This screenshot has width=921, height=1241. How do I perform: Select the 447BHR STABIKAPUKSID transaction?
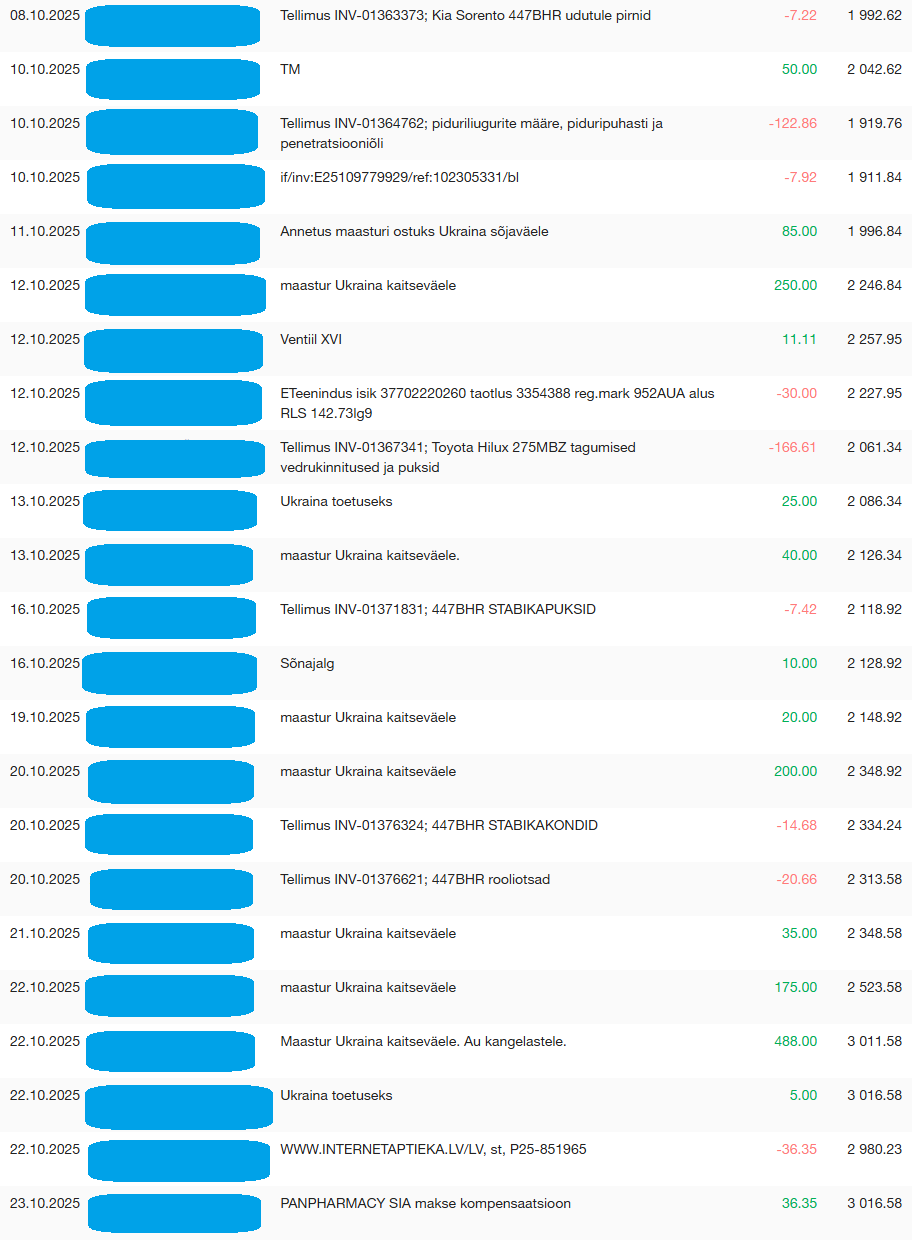pyautogui.click(x=437, y=610)
